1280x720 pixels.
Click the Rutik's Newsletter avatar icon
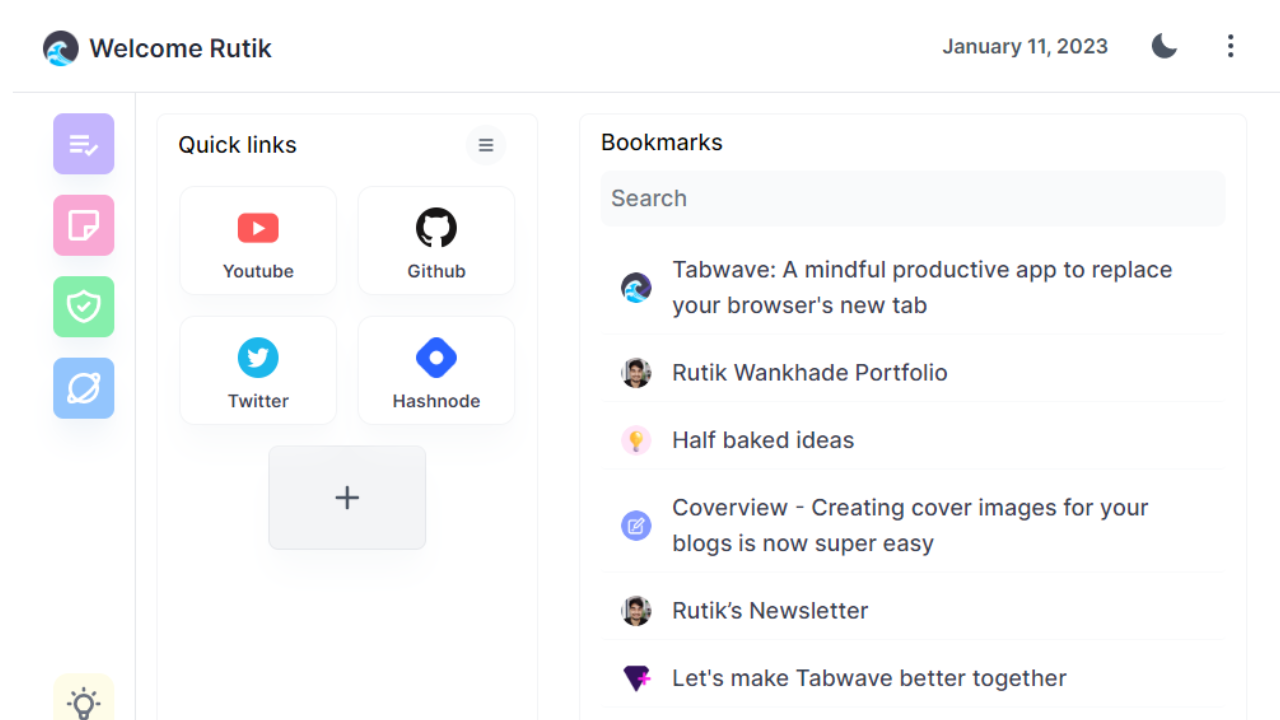[x=636, y=611]
